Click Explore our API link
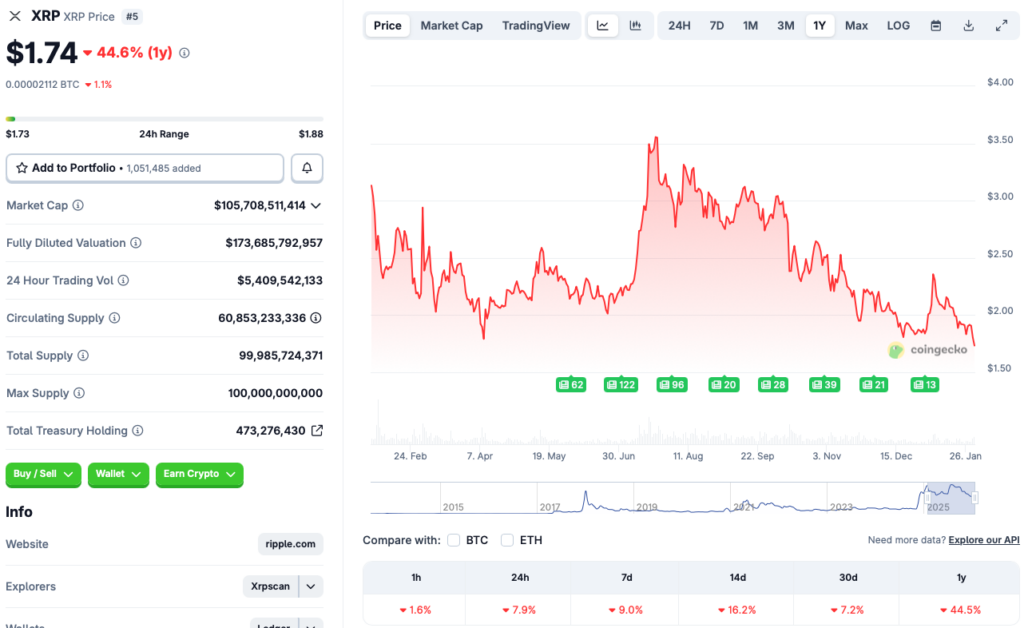The width and height of the screenshot is (1024, 628). pyautogui.click(x=983, y=540)
